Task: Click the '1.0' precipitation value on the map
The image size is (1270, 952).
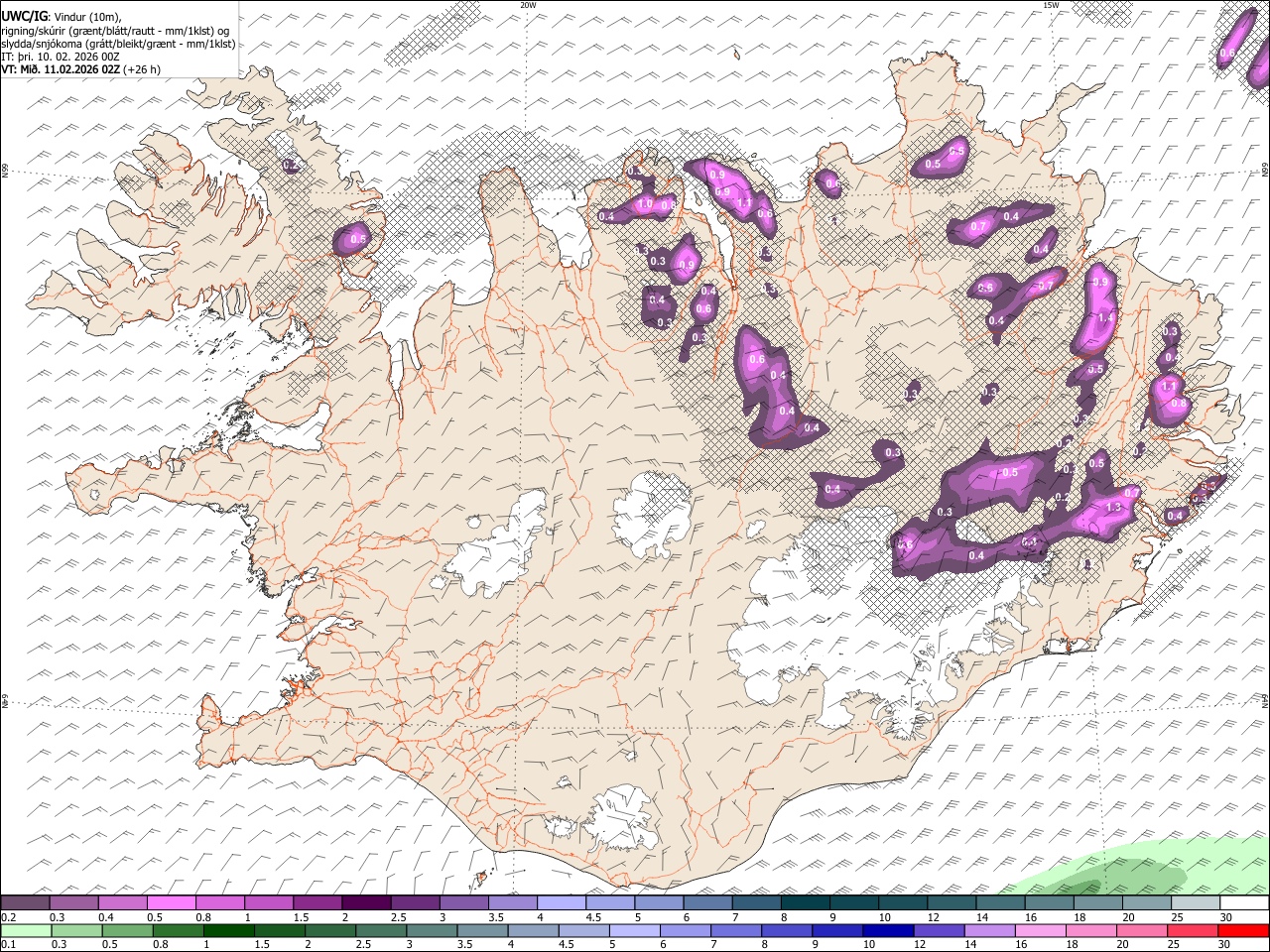Action: (645, 204)
